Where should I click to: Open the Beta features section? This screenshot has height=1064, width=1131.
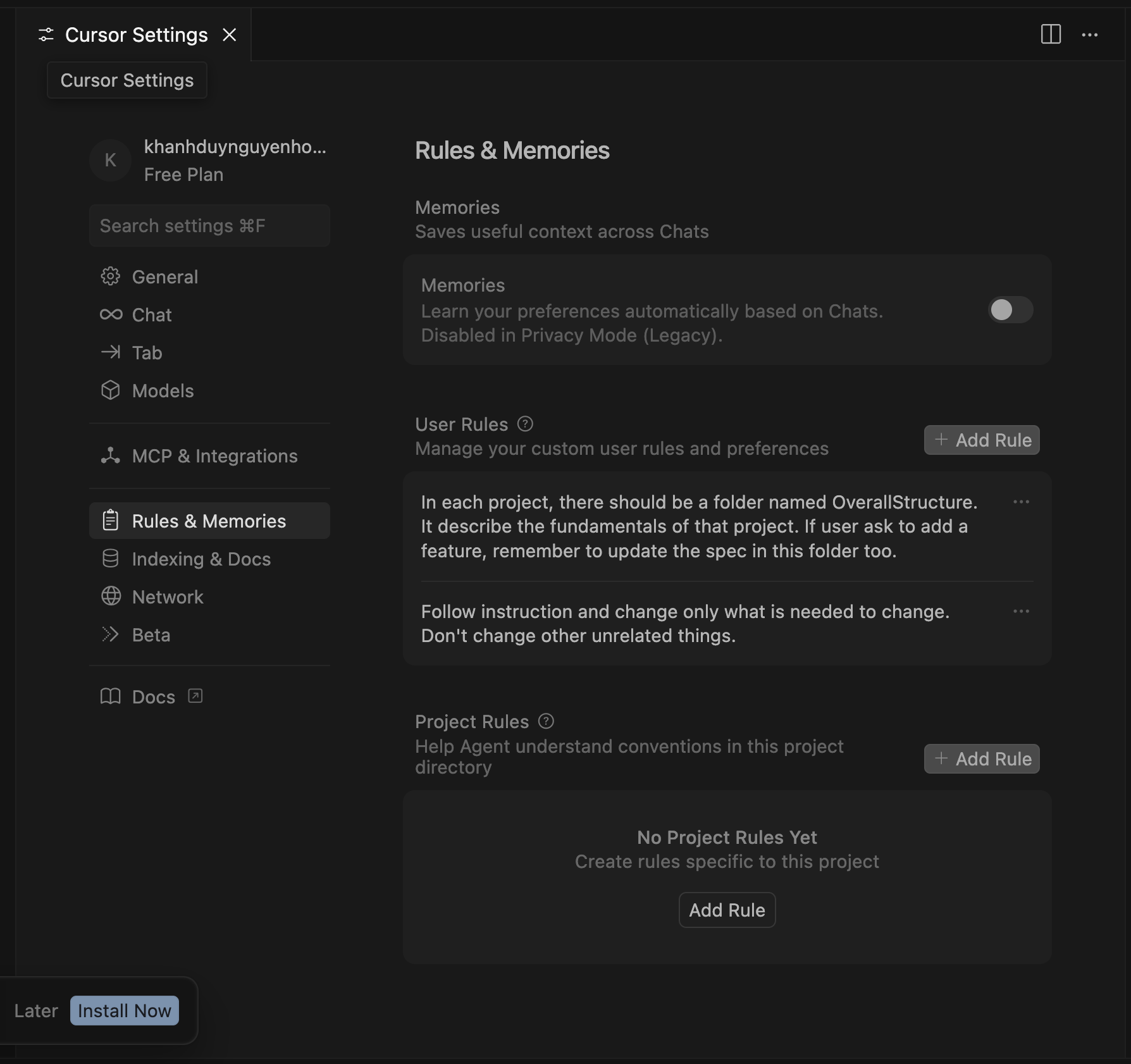point(151,634)
